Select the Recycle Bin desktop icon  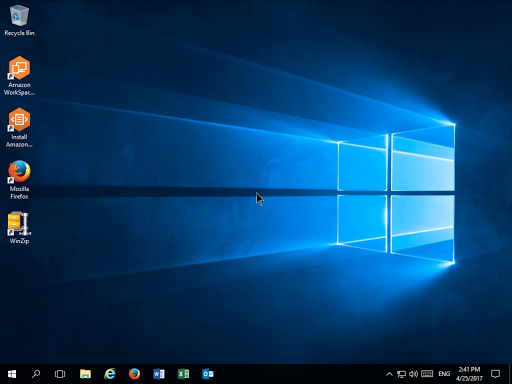pos(19,20)
